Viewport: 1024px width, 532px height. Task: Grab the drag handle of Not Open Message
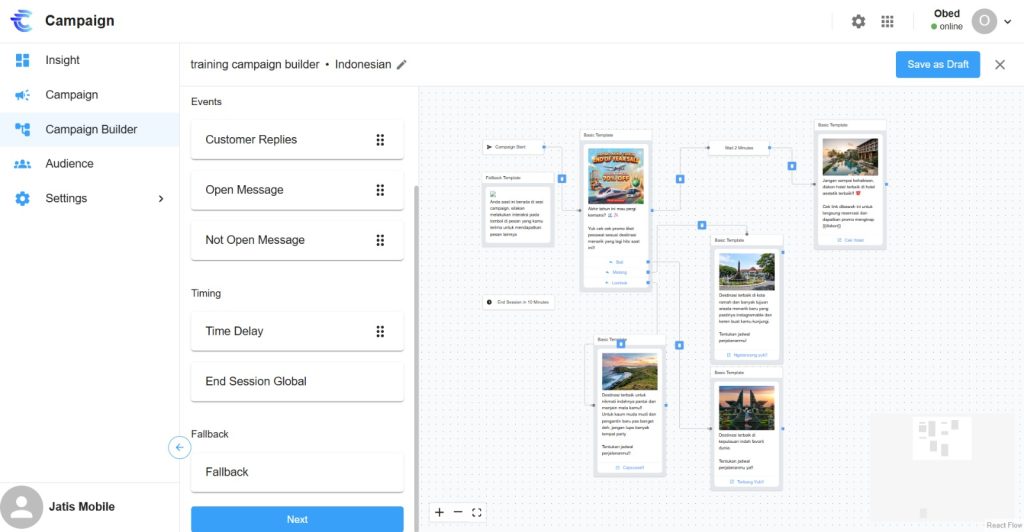(x=380, y=240)
